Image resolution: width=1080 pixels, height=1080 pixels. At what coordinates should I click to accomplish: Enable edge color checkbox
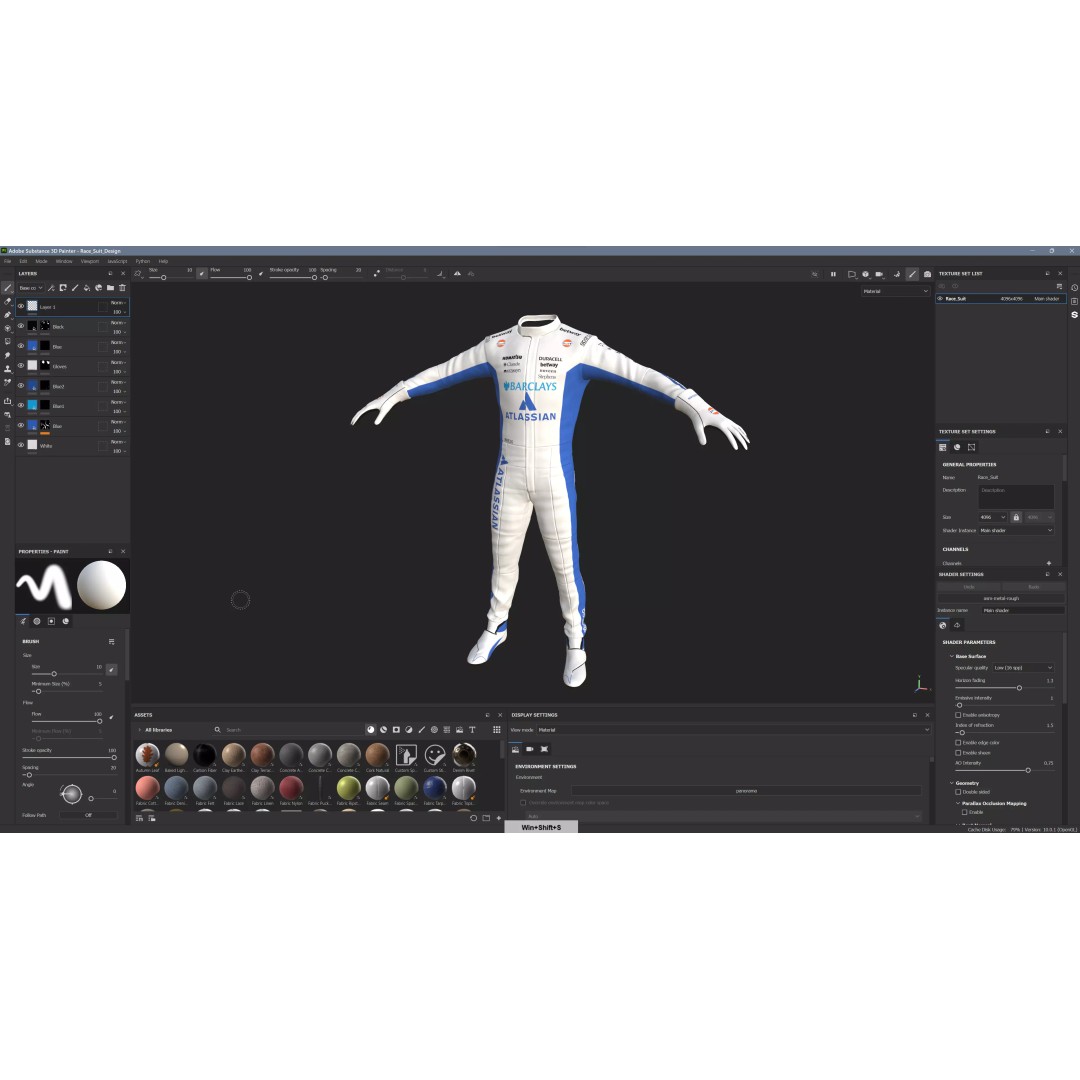958,742
